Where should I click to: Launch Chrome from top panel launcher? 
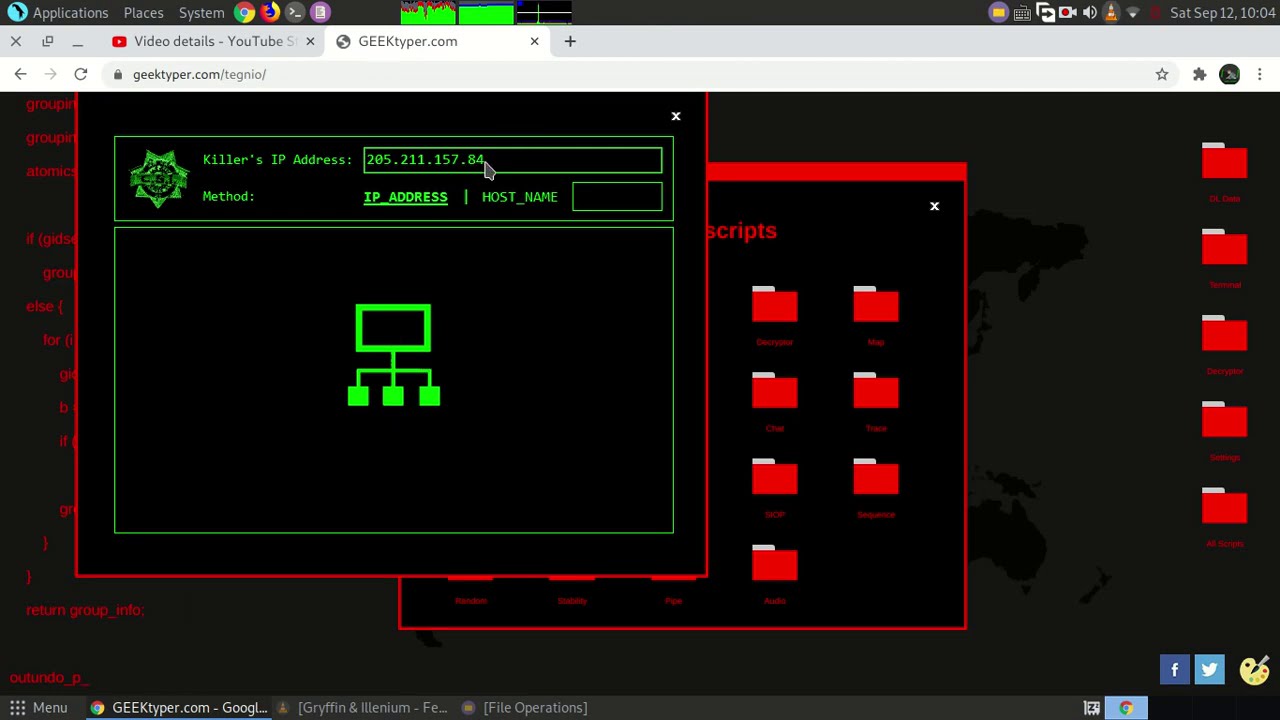[245, 12]
